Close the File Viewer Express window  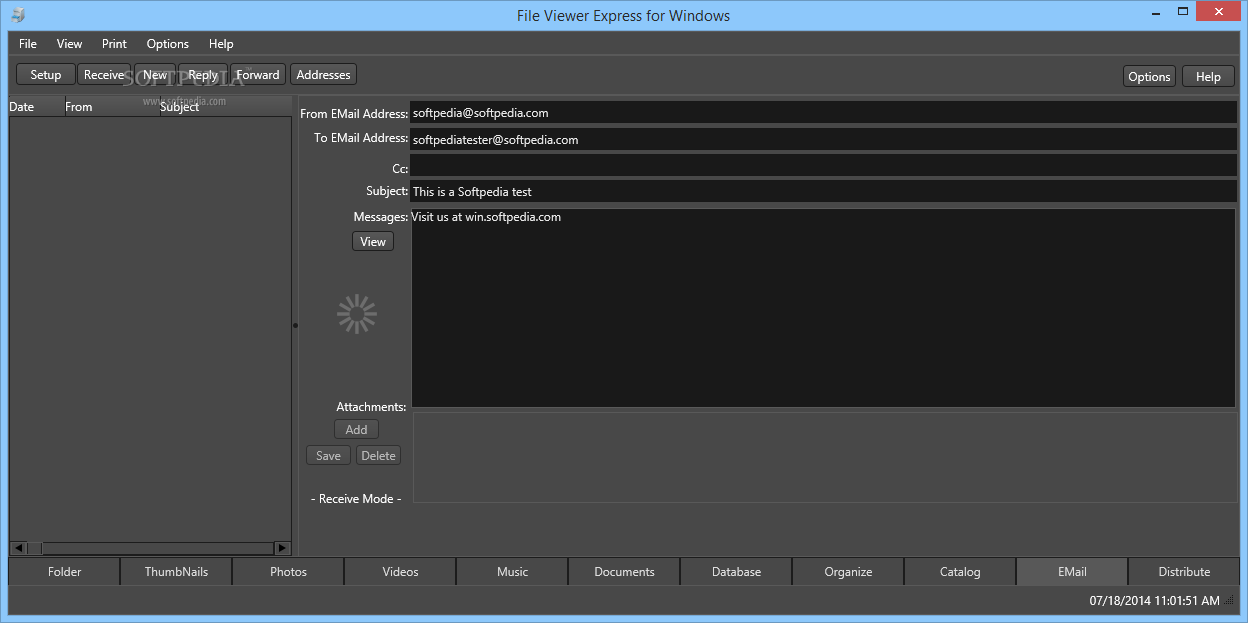click(1216, 11)
